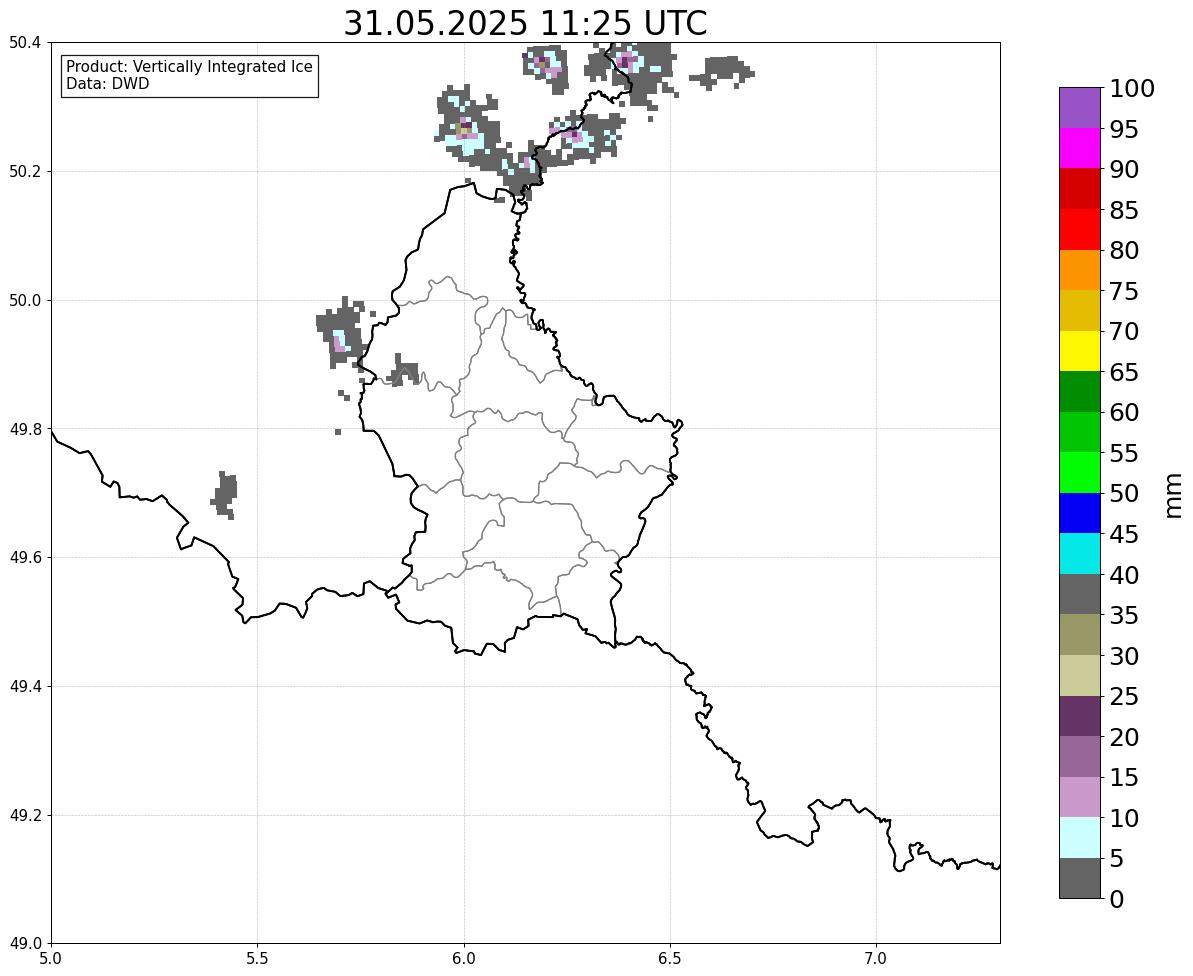Viewport: 1193px width, 976px height.
Task: Click the pale cyan 5–10 mm colorbar band
Action: click(1080, 838)
